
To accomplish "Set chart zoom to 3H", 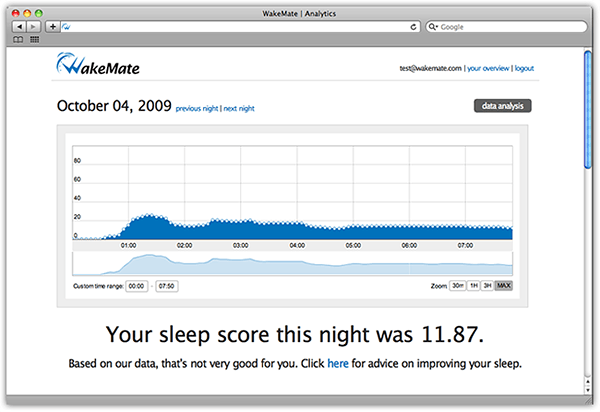I will coord(487,285).
